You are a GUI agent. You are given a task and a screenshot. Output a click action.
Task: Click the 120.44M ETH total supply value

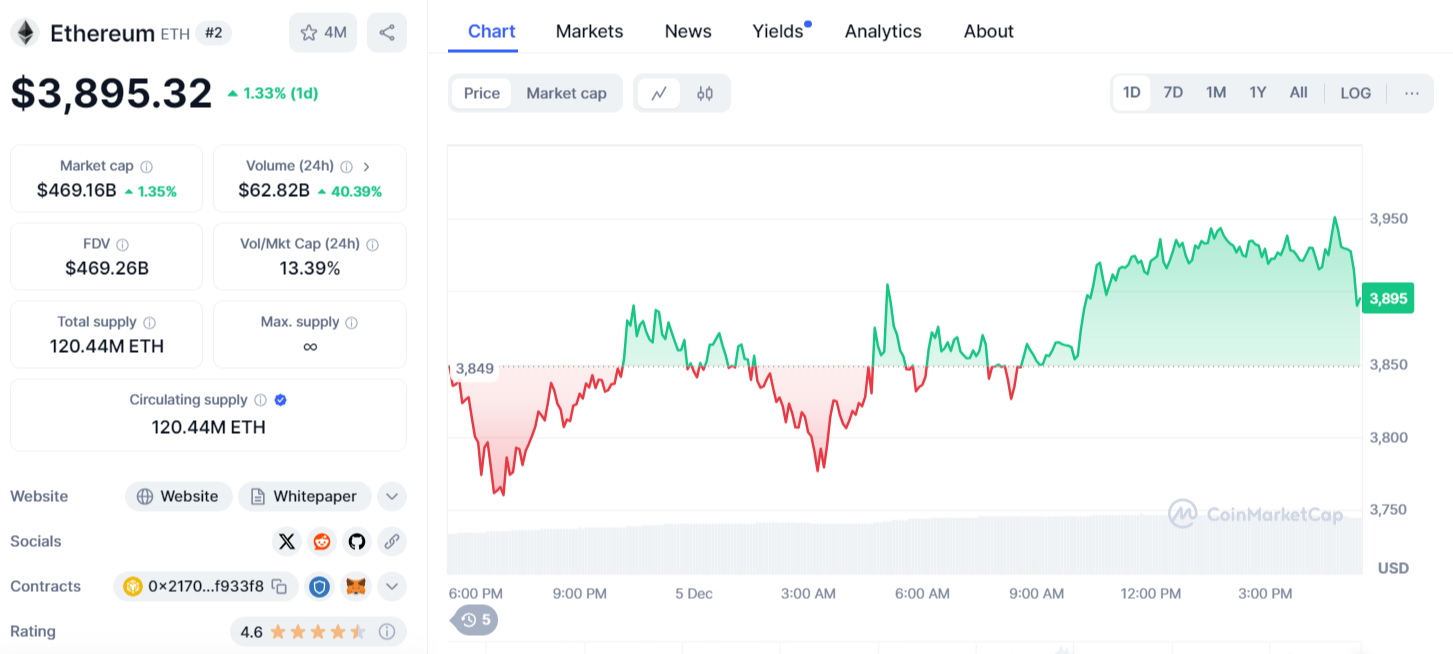click(x=107, y=347)
